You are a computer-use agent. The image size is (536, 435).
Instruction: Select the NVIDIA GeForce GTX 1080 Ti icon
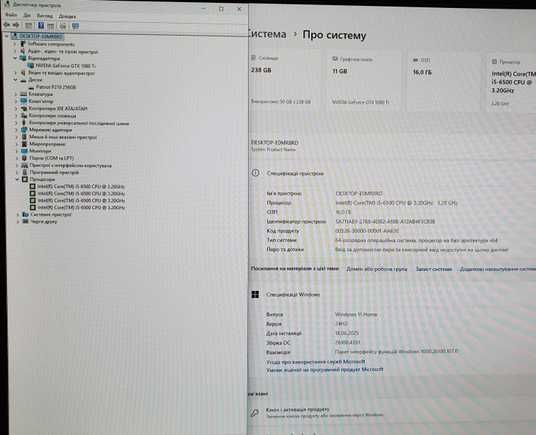click(31, 66)
